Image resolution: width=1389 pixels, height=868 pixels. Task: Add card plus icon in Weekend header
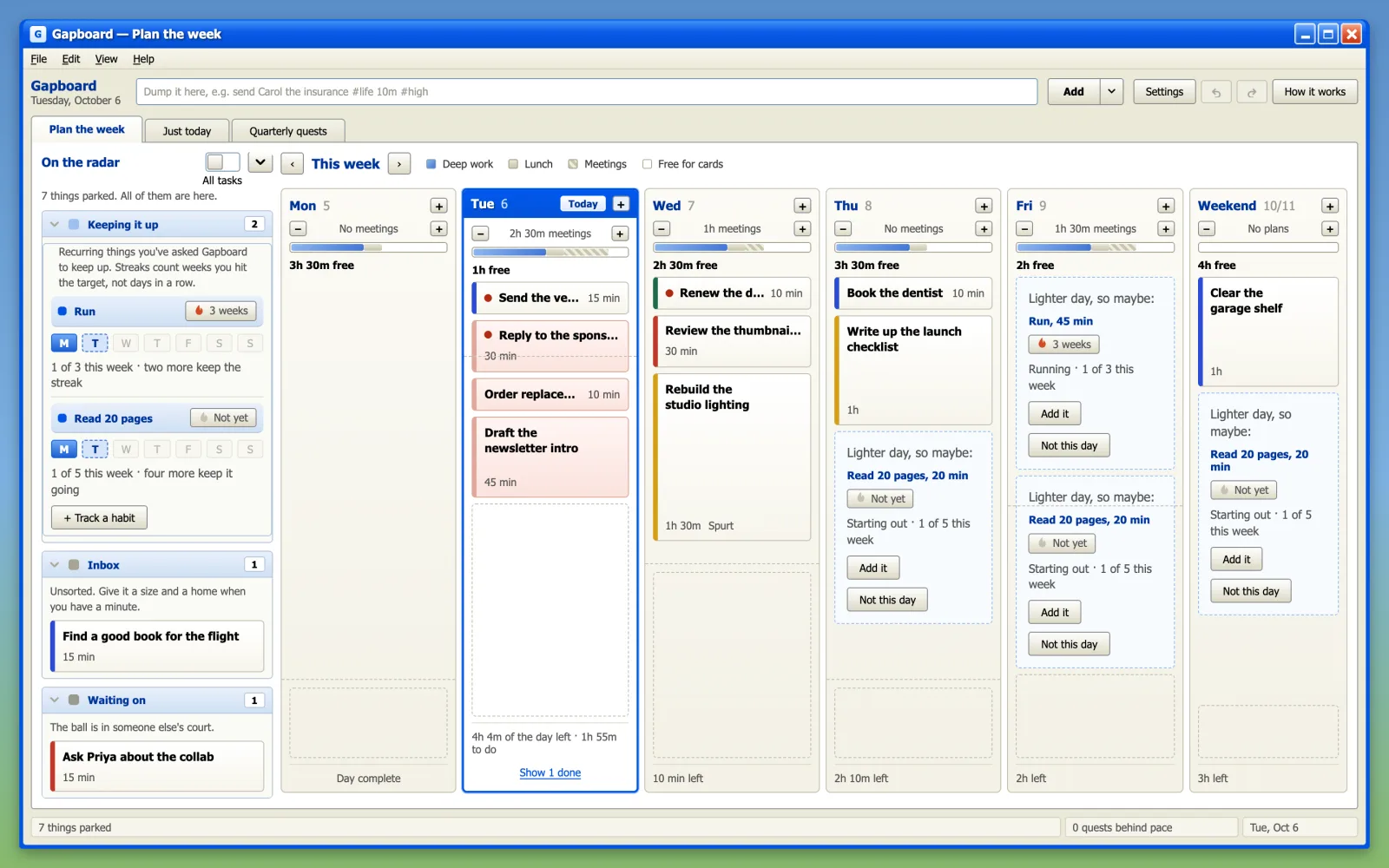[1330, 206]
